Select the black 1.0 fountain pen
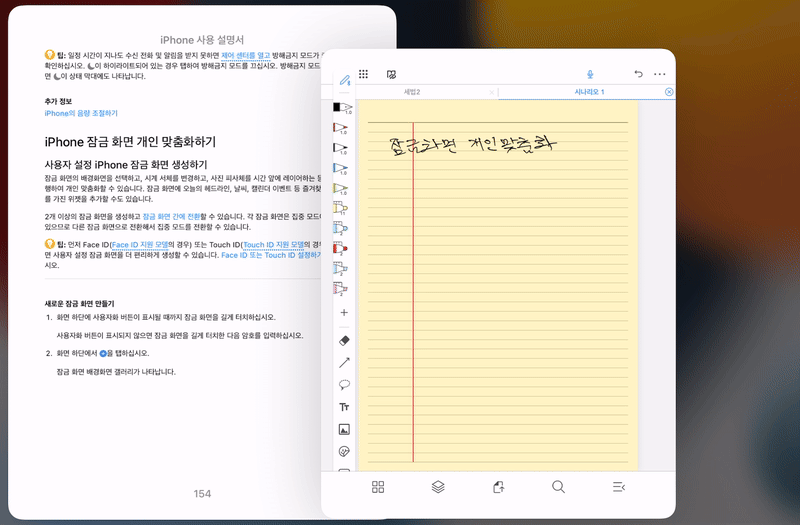The height and width of the screenshot is (525, 800). click(342, 108)
